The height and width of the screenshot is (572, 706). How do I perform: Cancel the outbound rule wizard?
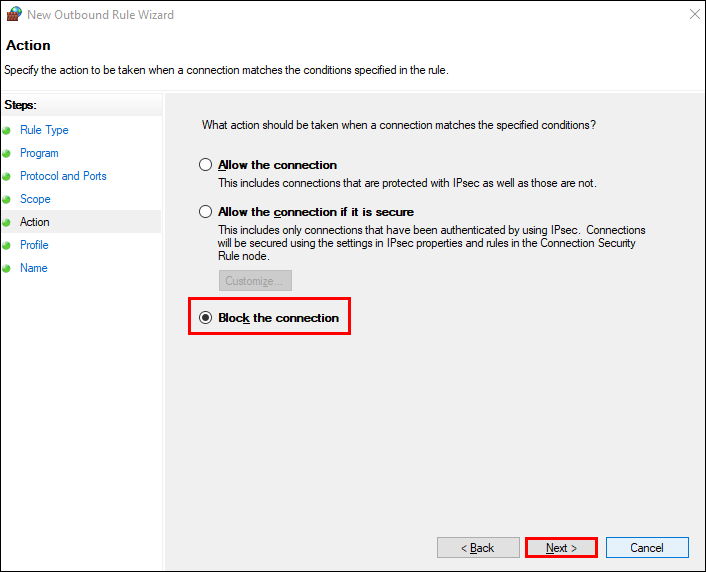point(647,548)
